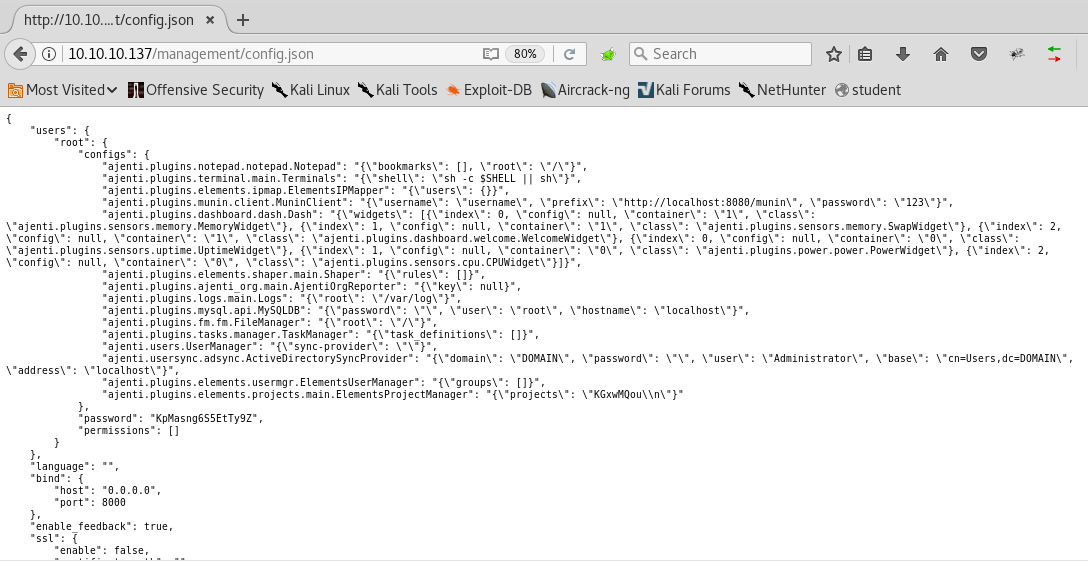The height and width of the screenshot is (561, 1088).
Task: Bookmark this page with the star icon
Action: tap(833, 54)
